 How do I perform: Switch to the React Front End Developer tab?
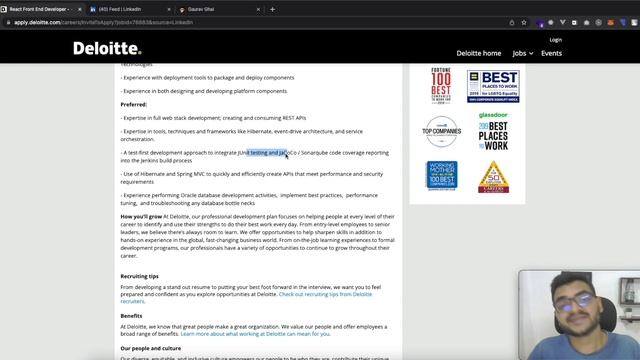(41, 9)
